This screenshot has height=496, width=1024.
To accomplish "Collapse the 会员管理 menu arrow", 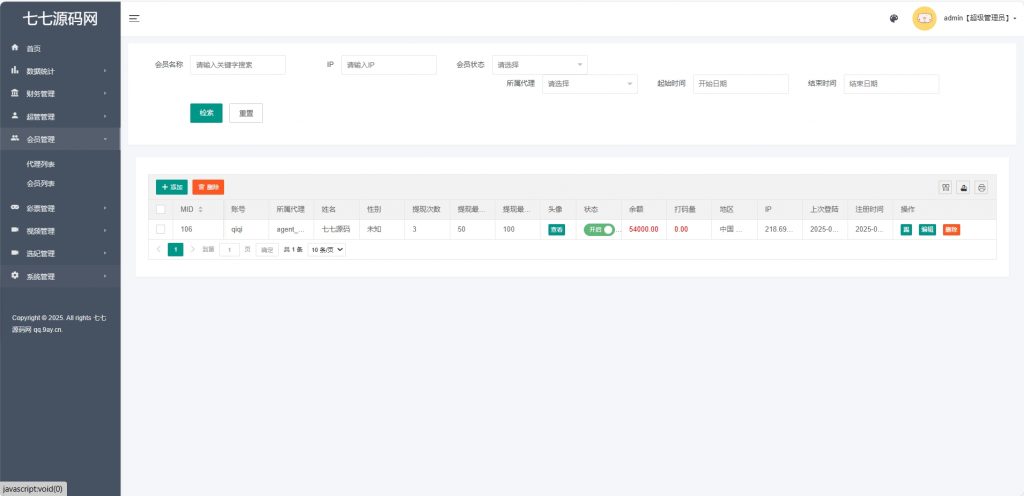I will tap(104, 139).
